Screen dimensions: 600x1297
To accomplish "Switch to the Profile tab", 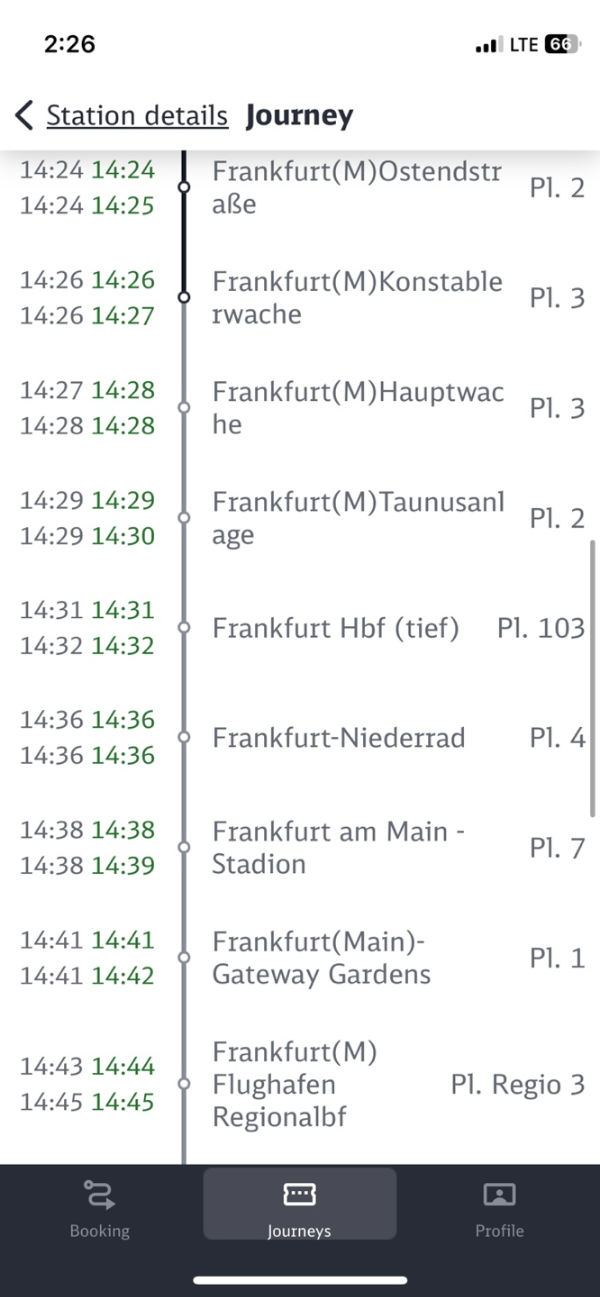I will coord(499,1205).
